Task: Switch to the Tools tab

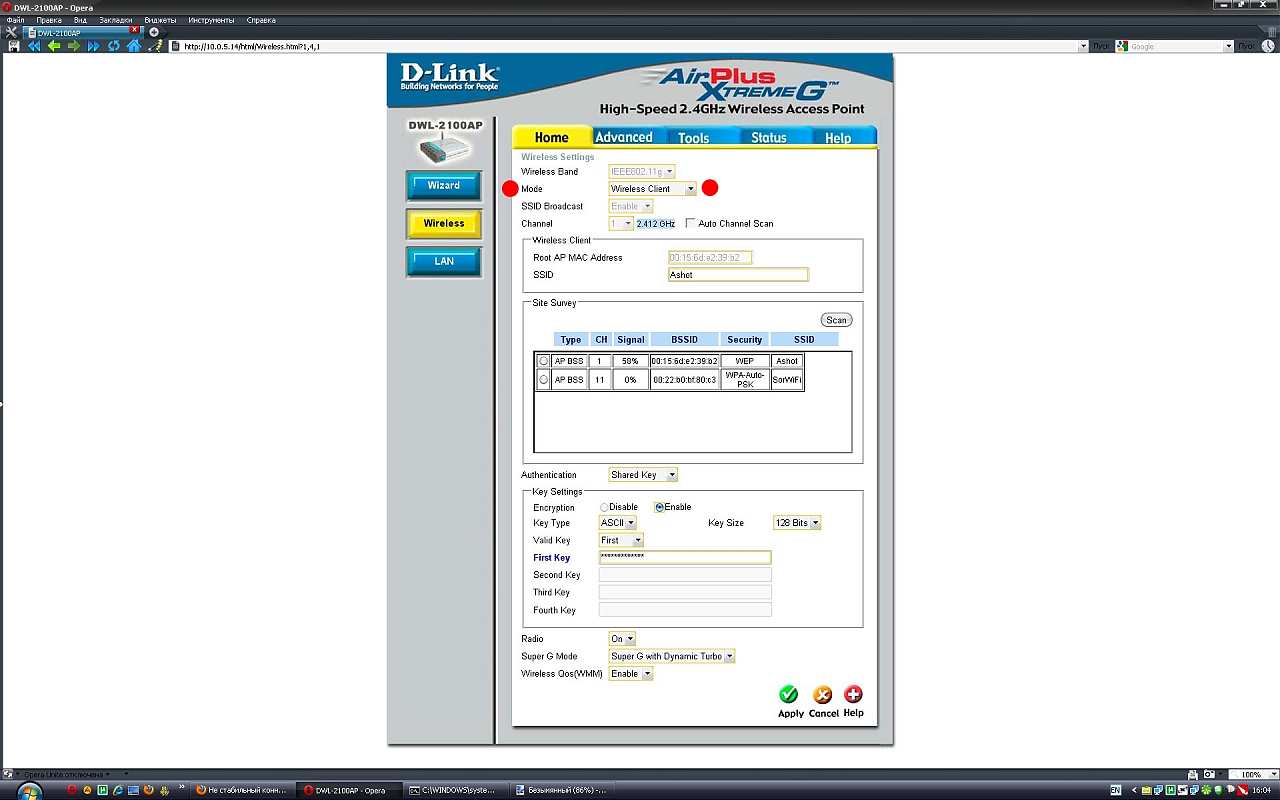Action: [693, 137]
